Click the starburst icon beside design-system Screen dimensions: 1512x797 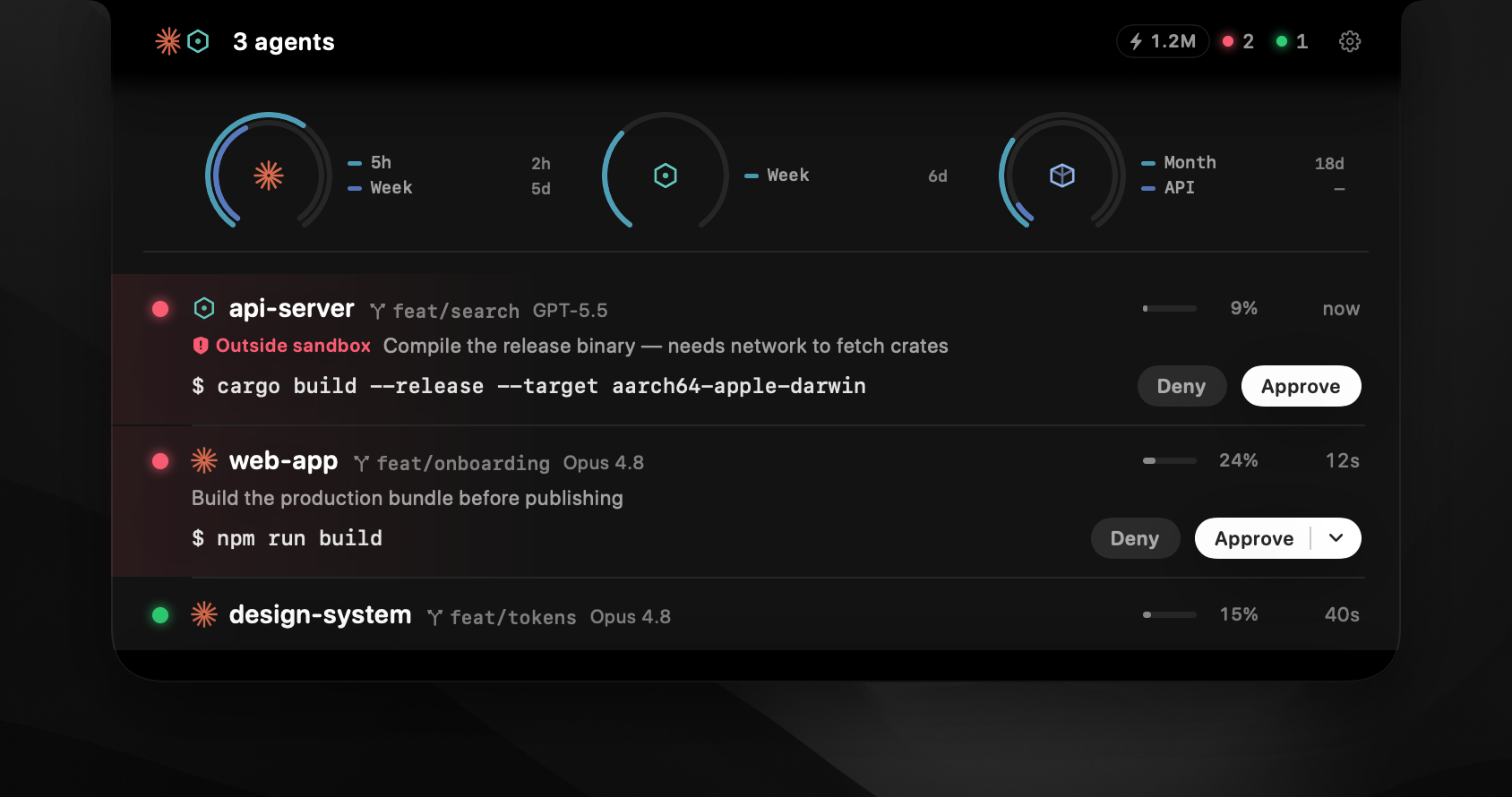204,614
